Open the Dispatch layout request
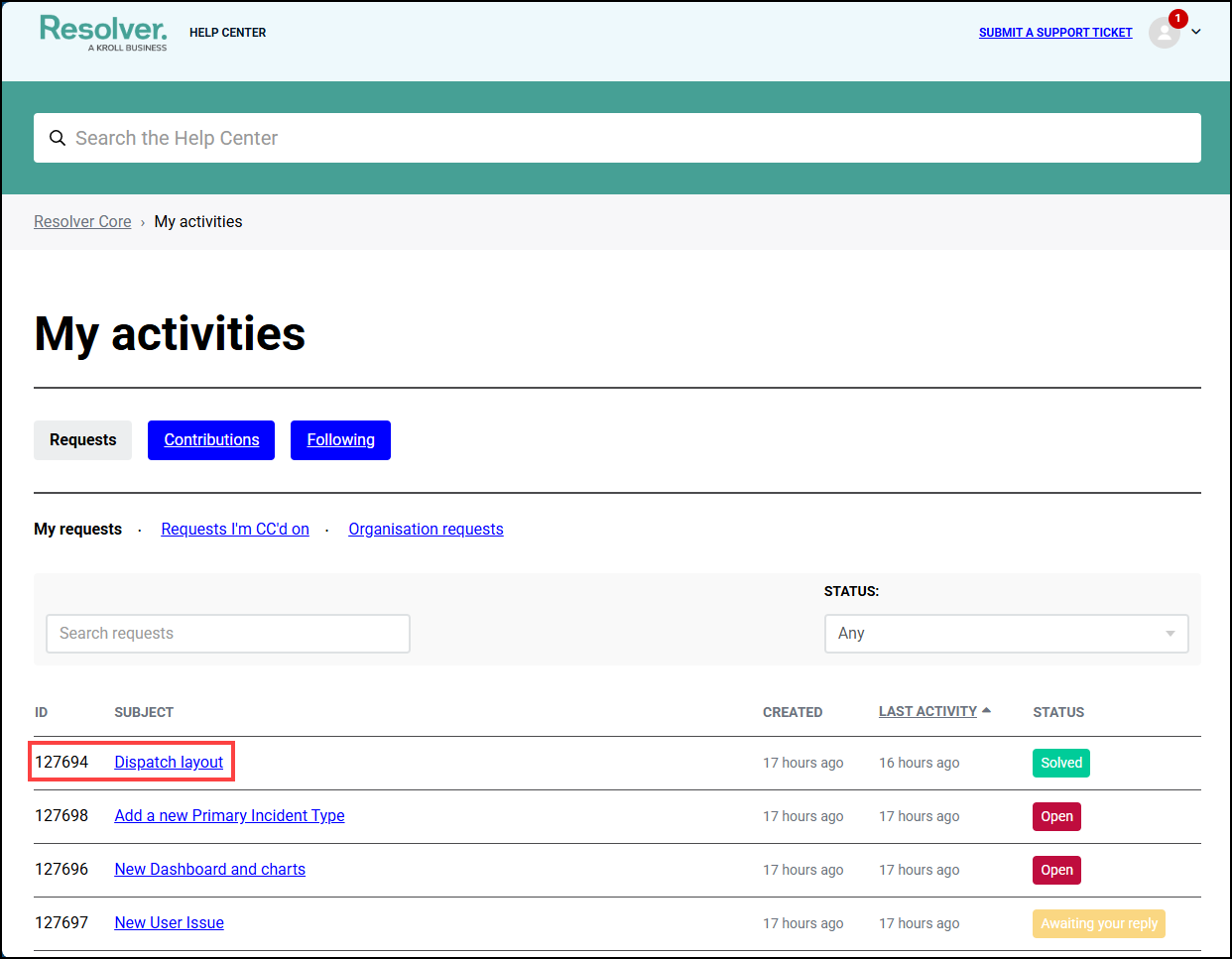The width and height of the screenshot is (1232, 959). [x=169, y=763]
